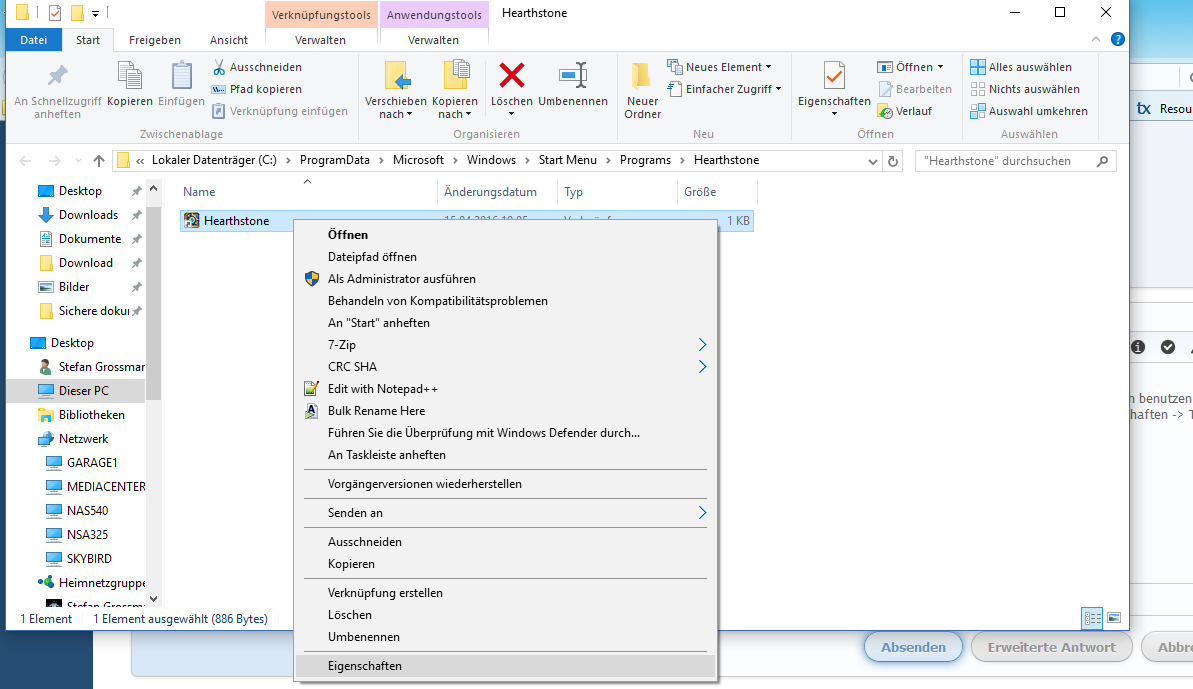
Task: Click the Kopieren ribbon icon
Action: [x=129, y=76]
